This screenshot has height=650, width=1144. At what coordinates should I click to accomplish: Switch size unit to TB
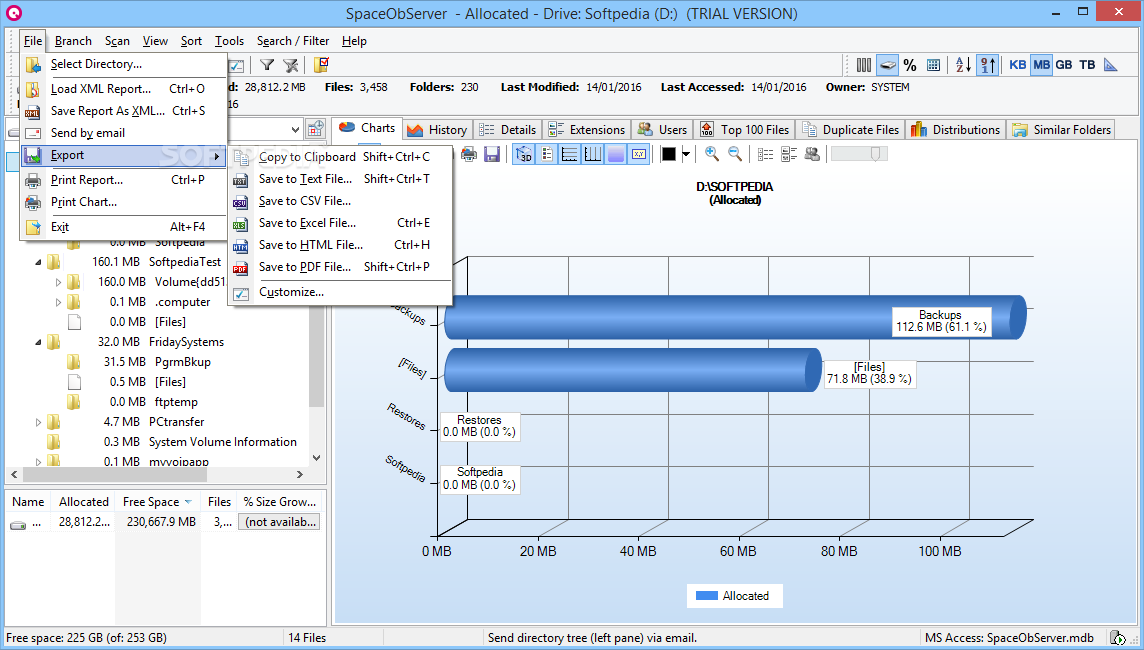coord(1087,65)
